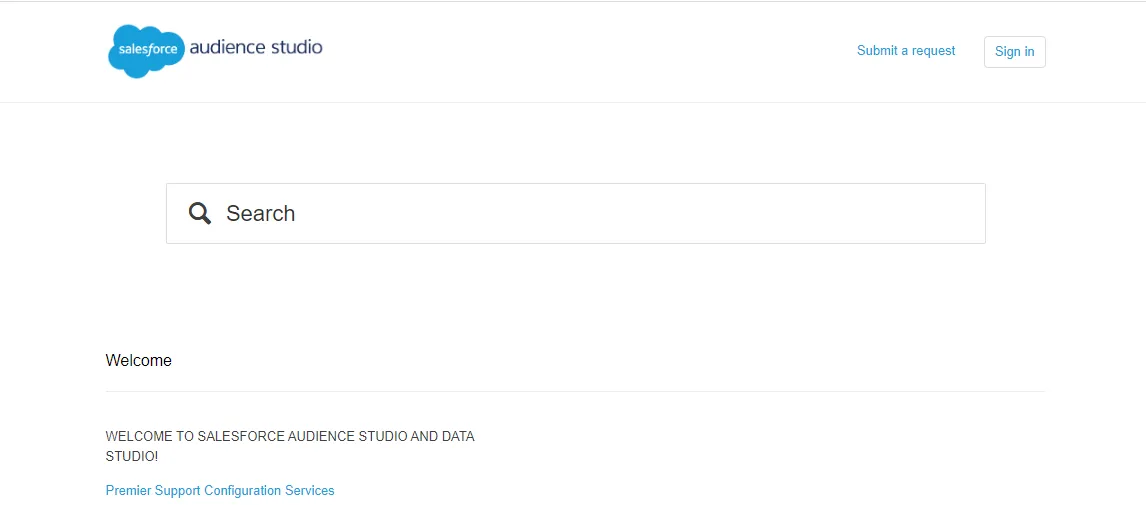The width and height of the screenshot is (1146, 505).
Task: Click the word 'salesforce' inside the cloud
Action: pos(148,49)
